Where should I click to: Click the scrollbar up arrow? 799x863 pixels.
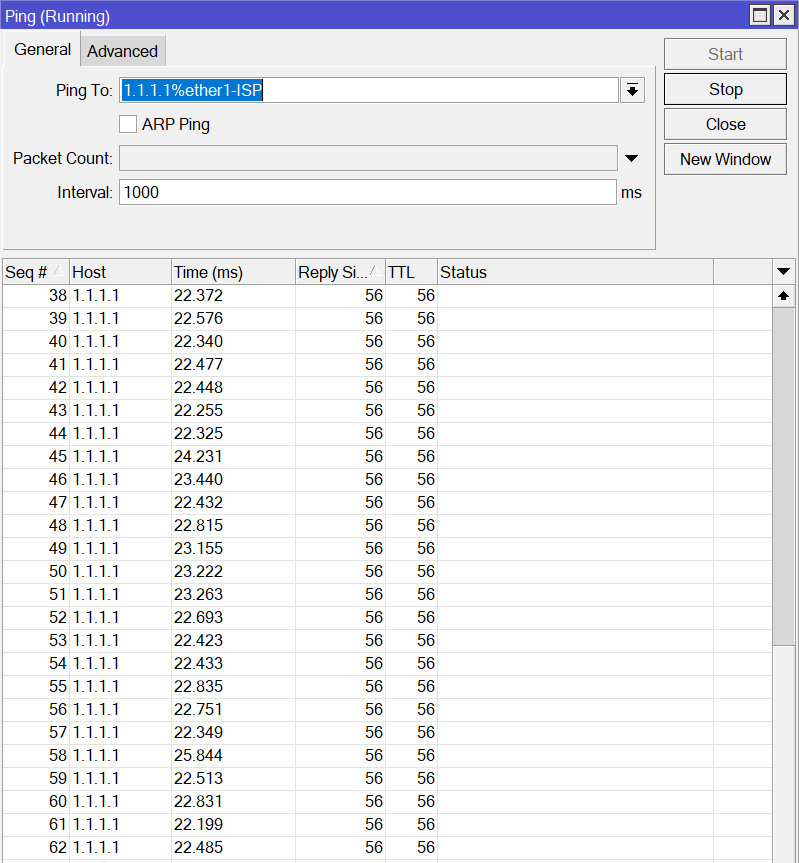pos(784,296)
